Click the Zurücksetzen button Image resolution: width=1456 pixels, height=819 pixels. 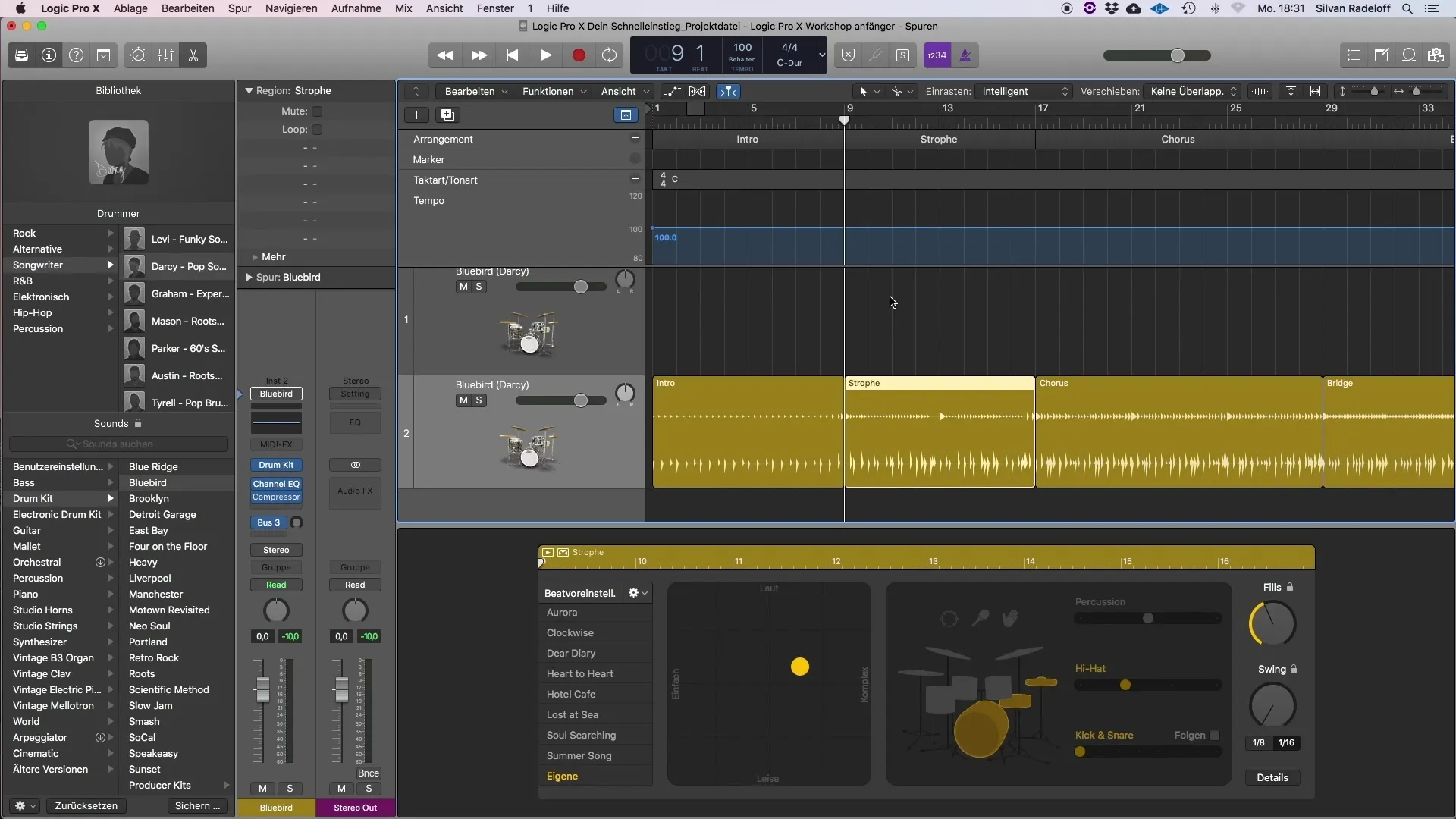86,806
